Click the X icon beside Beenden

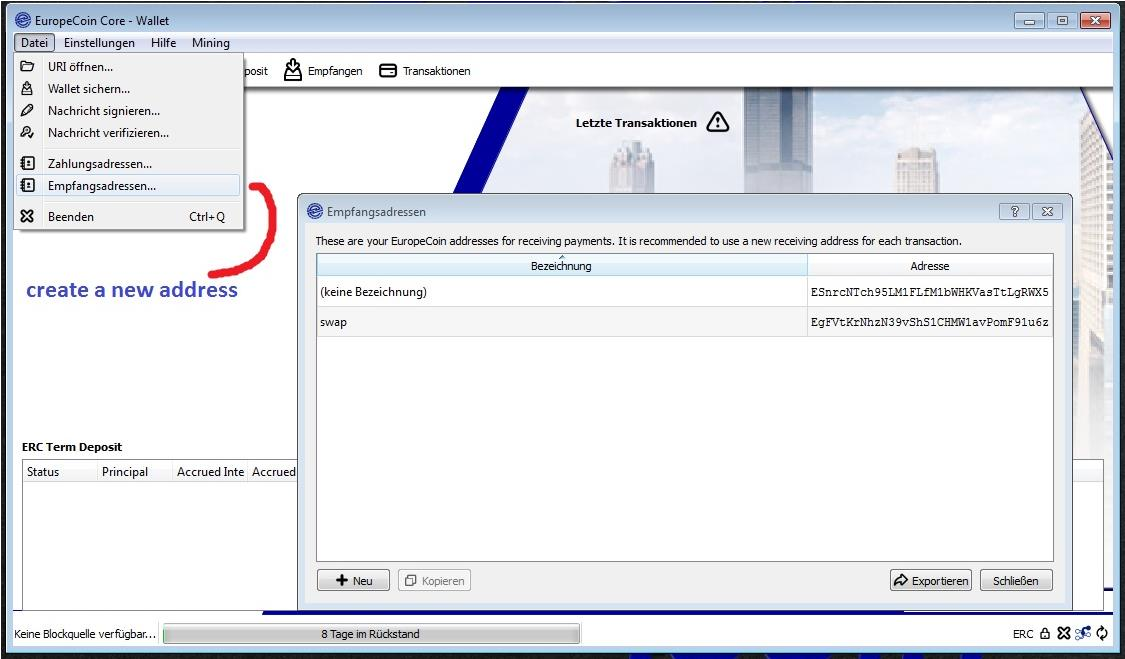27,216
